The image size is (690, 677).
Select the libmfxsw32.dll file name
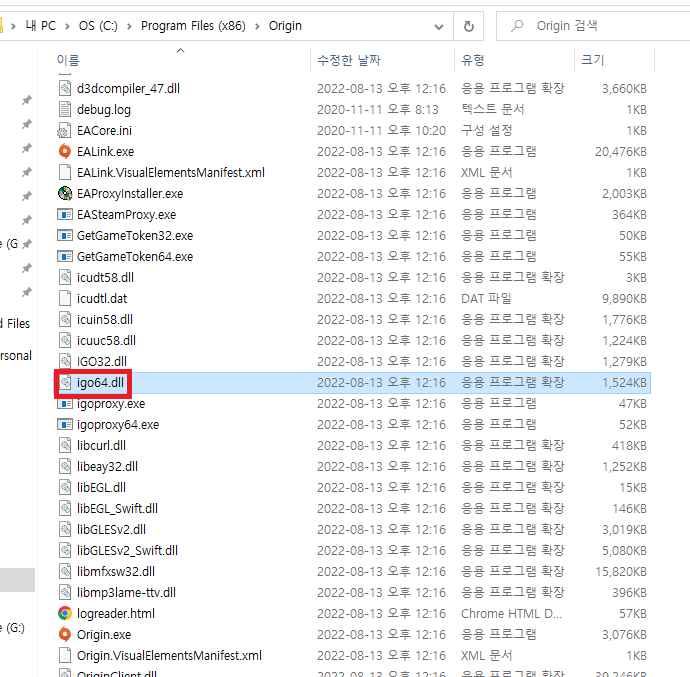click(116, 572)
